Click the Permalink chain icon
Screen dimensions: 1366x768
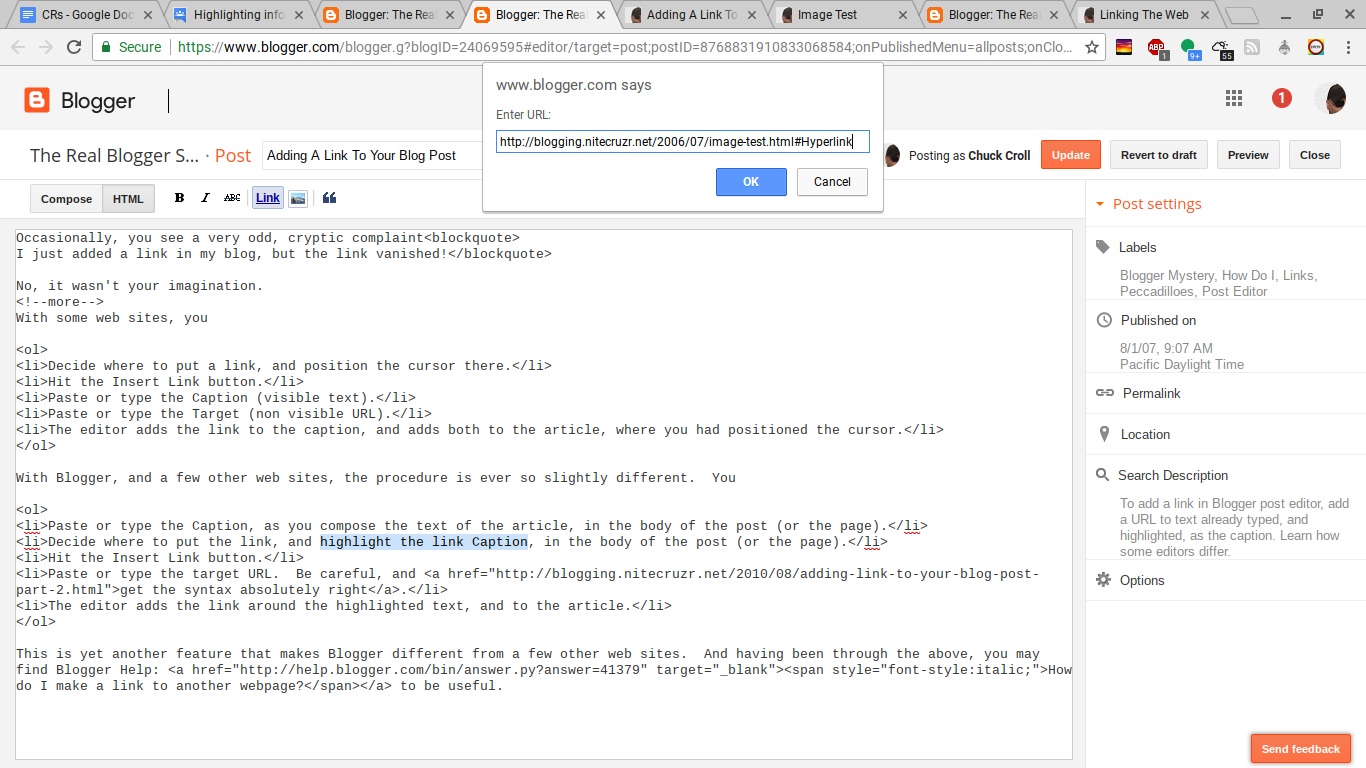tap(1104, 393)
